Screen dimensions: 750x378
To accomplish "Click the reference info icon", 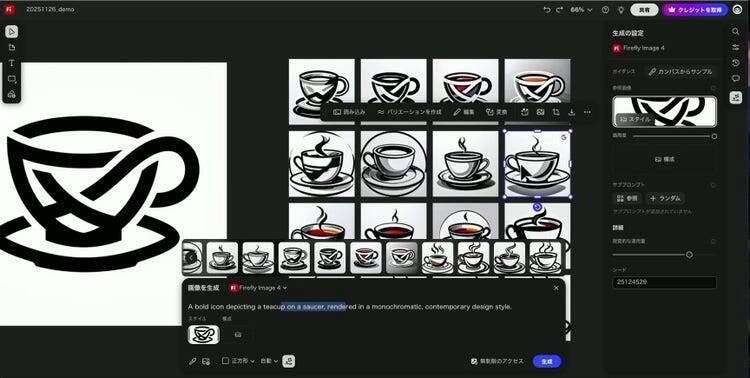I will tap(713, 88).
